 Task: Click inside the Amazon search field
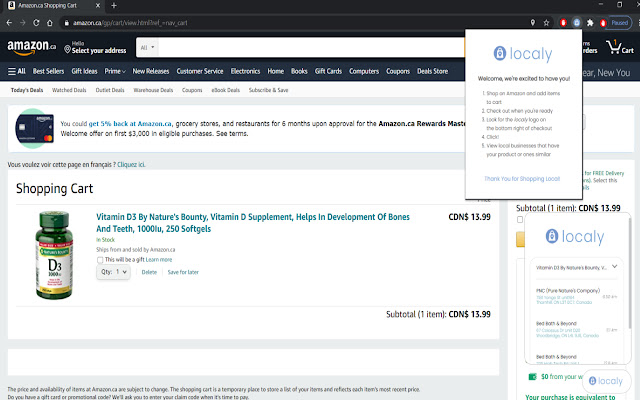click(x=311, y=48)
